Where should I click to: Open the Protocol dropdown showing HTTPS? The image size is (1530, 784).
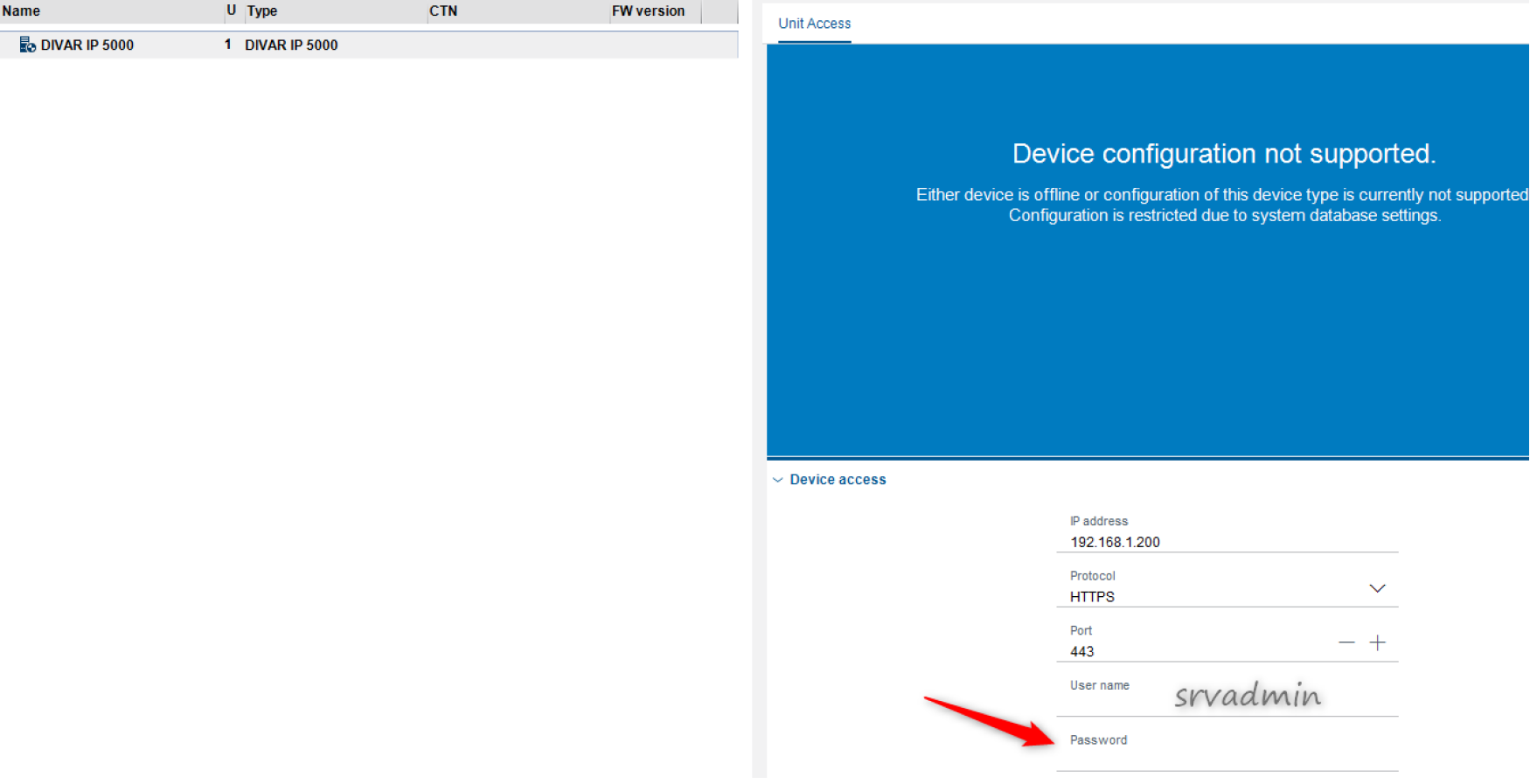point(1227,588)
